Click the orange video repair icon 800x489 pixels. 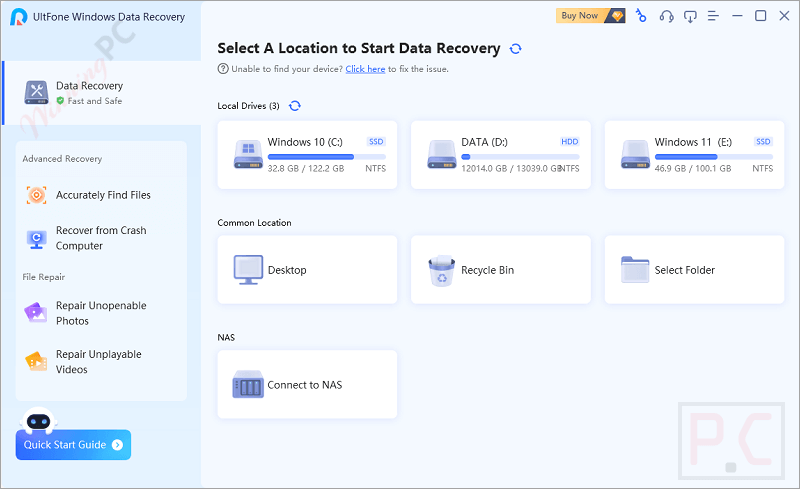pos(36,361)
